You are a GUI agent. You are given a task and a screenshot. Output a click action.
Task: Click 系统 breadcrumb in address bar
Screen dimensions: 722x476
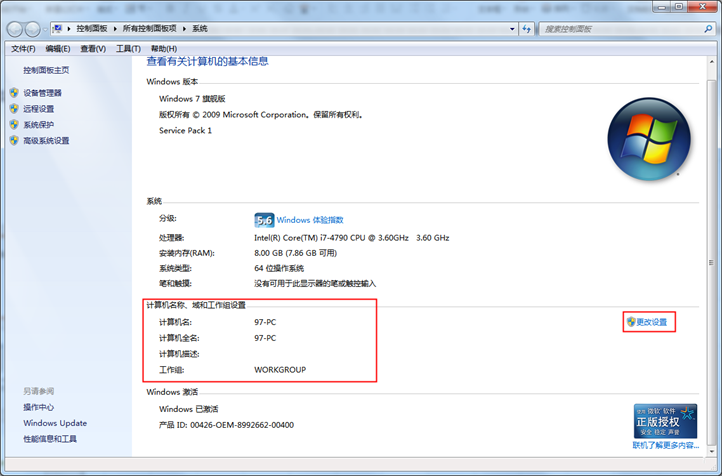[x=200, y=29]
